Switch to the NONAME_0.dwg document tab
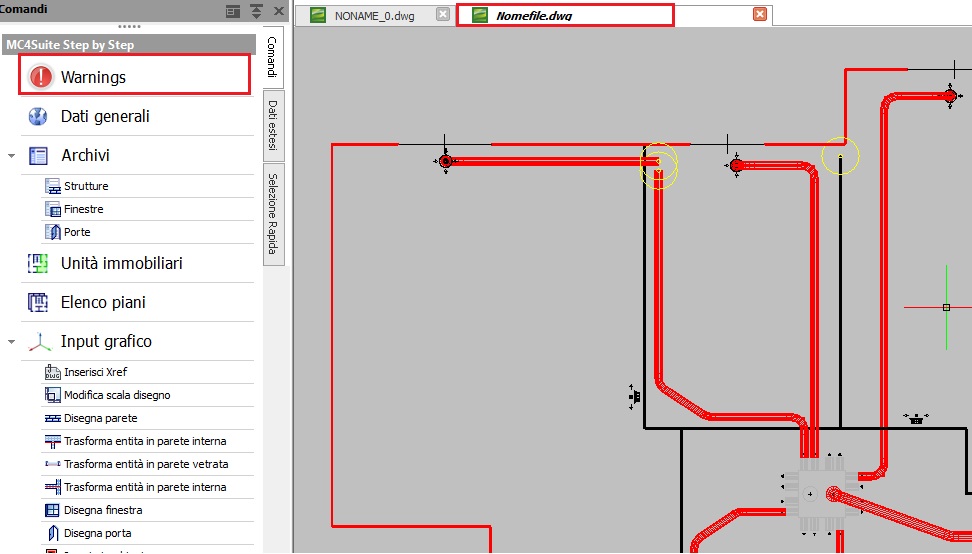This screenshot has width=972, height=554. click(376, 15)
